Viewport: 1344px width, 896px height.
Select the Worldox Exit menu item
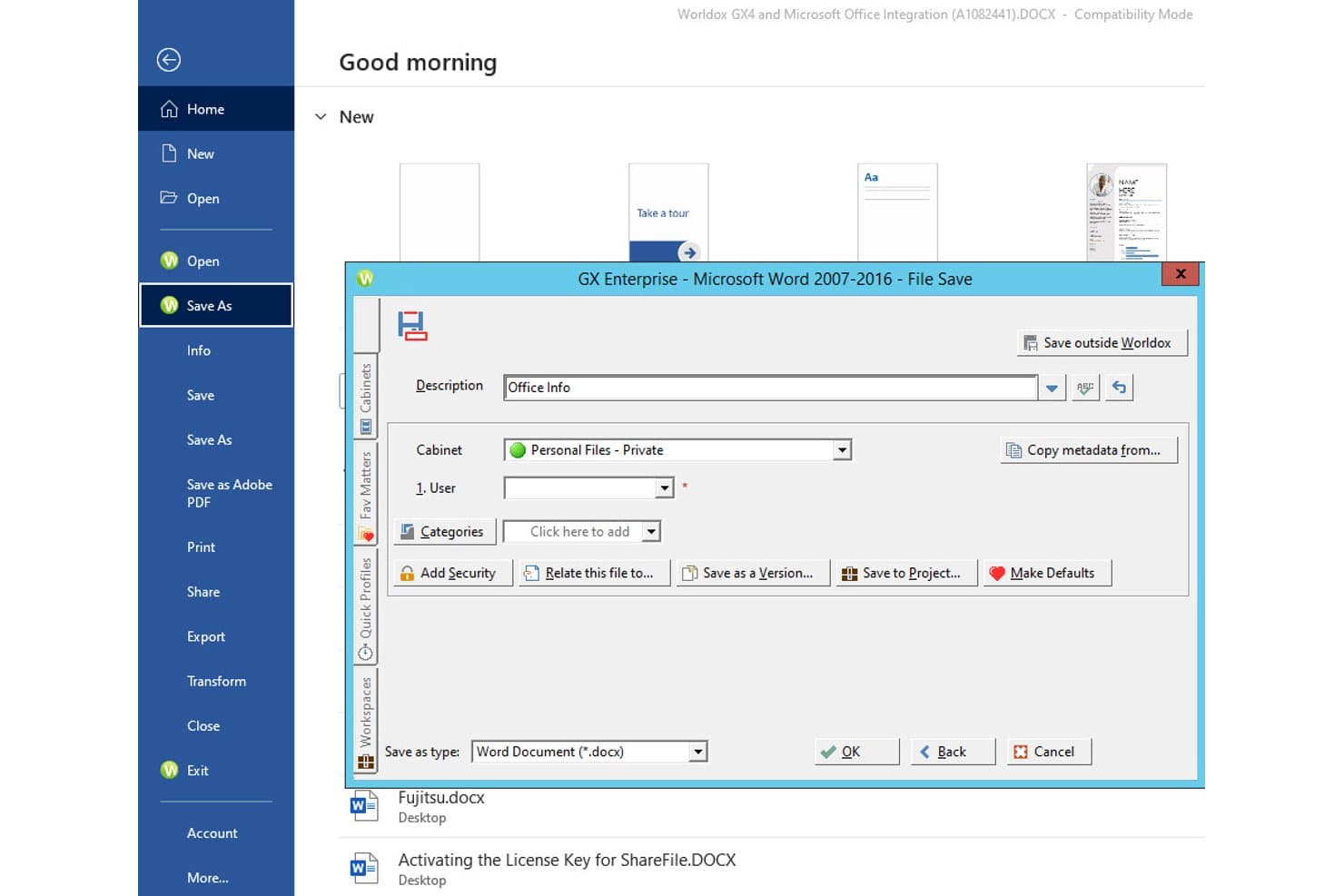216,771
